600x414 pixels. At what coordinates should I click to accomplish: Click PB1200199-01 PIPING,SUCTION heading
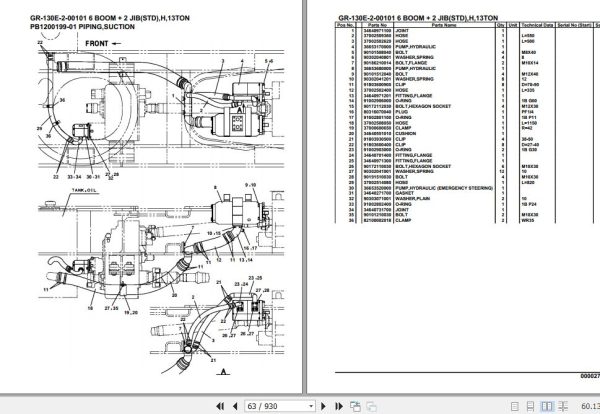(82, 27)
